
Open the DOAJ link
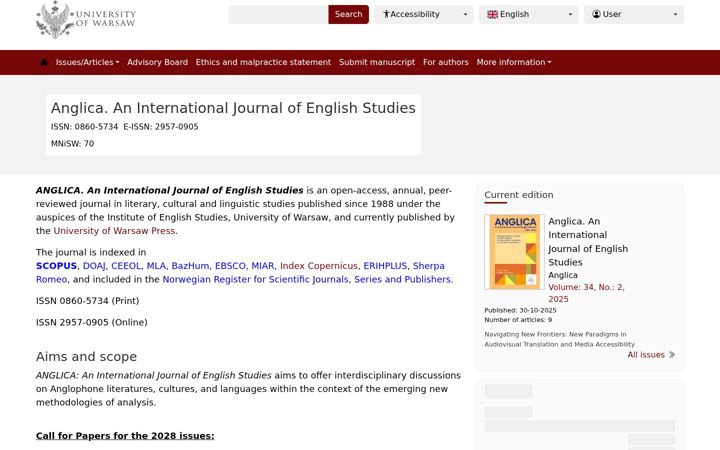[94, 266]
